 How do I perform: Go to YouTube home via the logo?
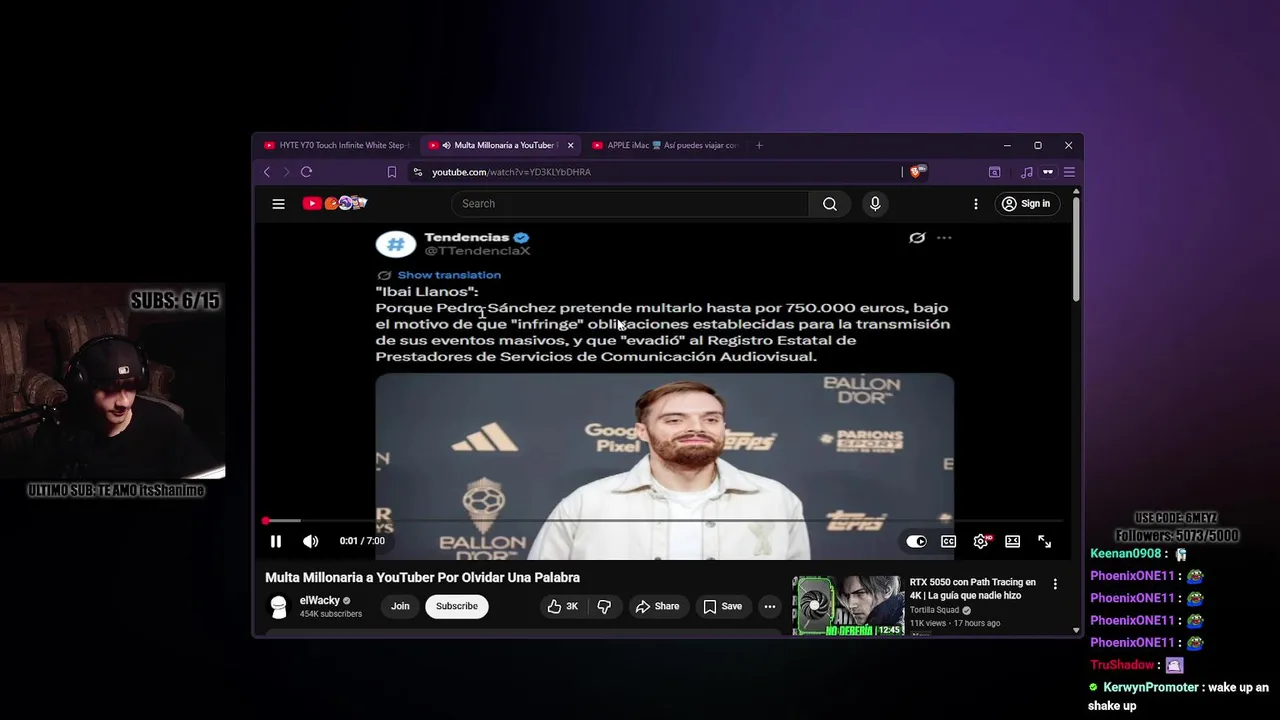point(335,204)
